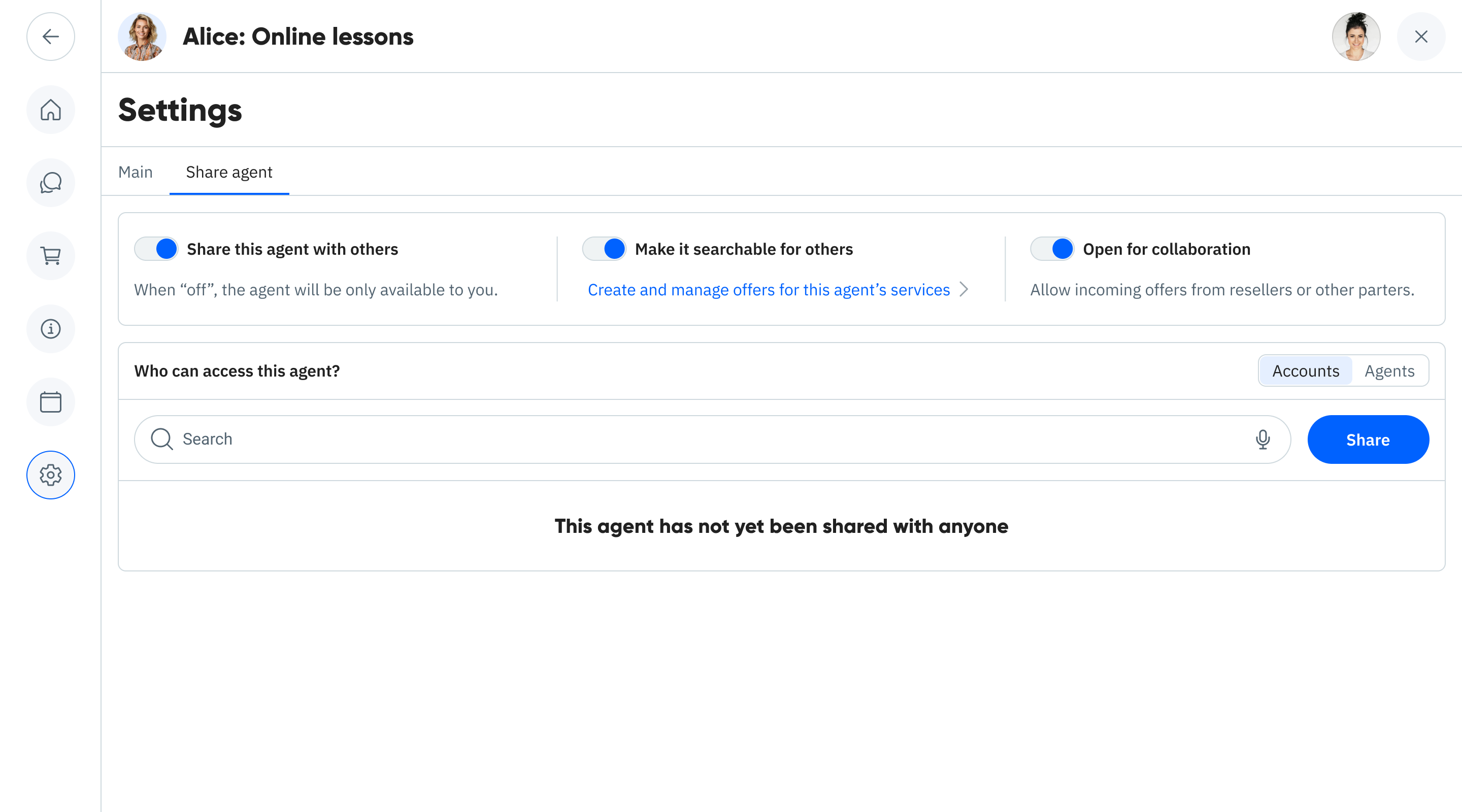Toggle Make it searchable for others
This screenshot has width=1462, height=812.
[x=605, y=249]
